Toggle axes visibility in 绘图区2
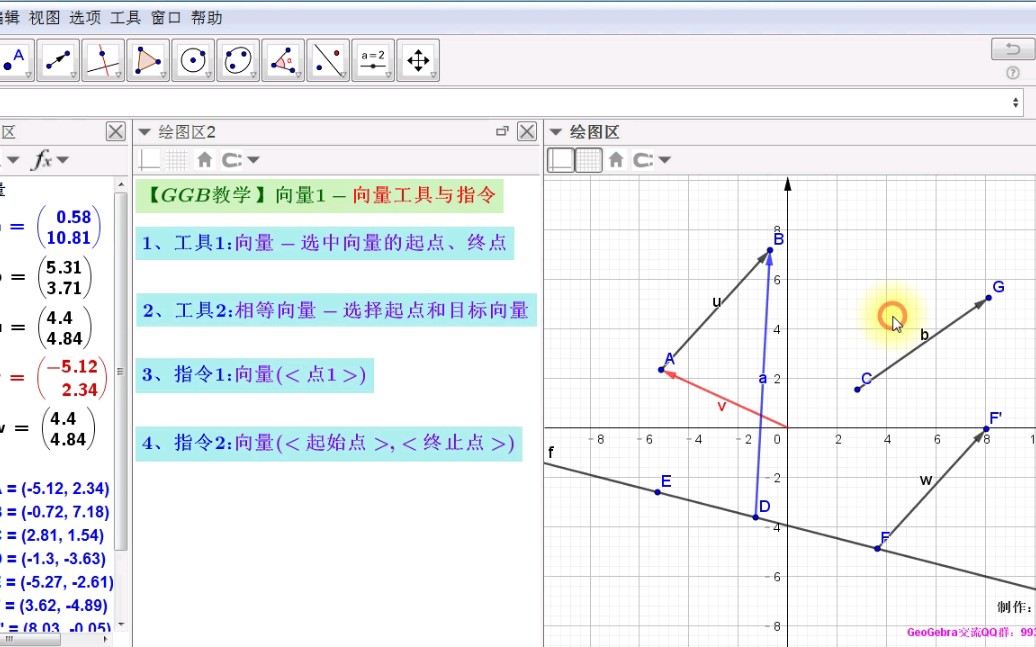 click(149, 159)
